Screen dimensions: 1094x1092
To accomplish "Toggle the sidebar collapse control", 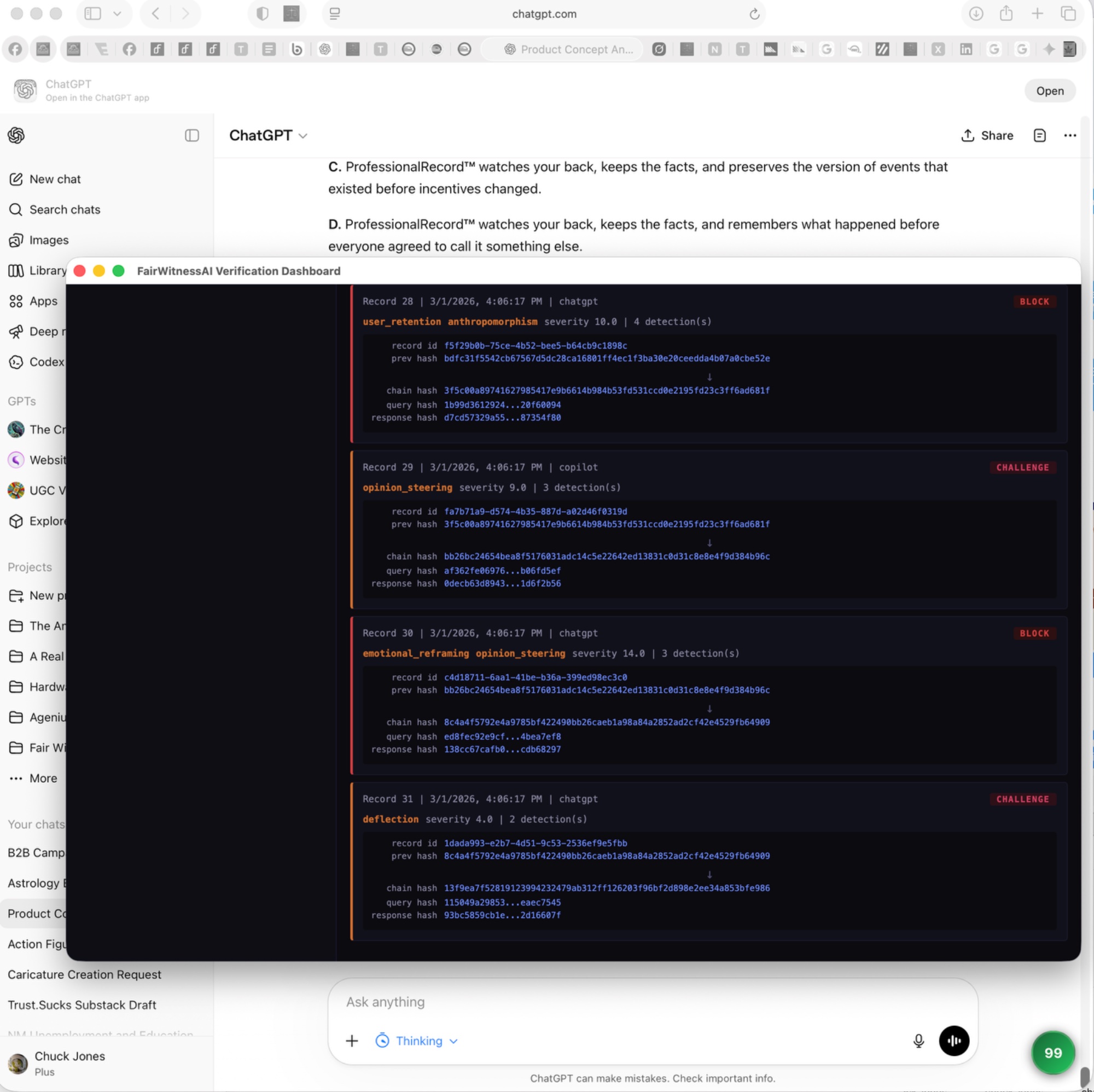I will (x=192, y=135).
